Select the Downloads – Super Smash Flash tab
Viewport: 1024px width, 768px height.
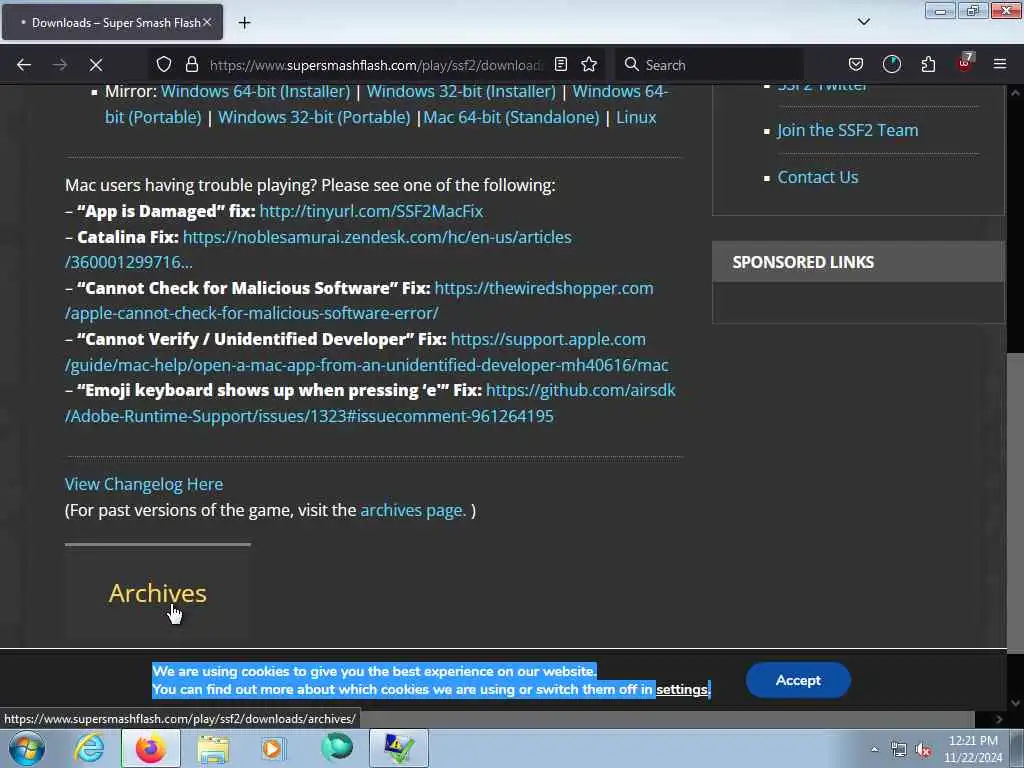(112, 22)
